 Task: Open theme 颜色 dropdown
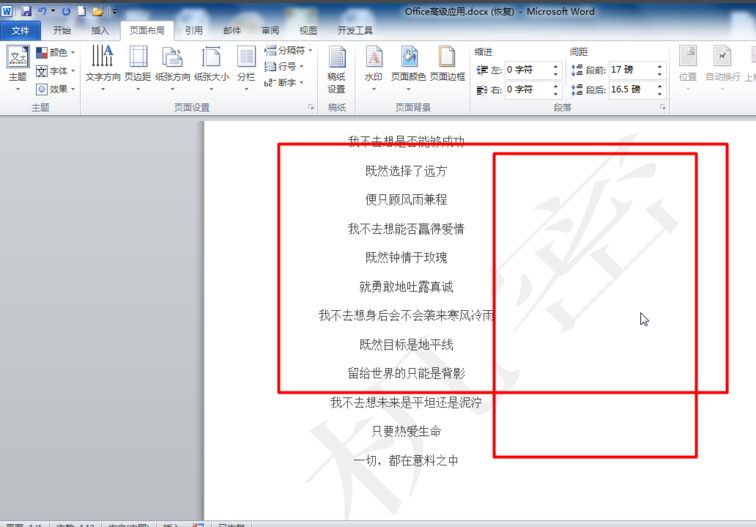pos(55,52)
